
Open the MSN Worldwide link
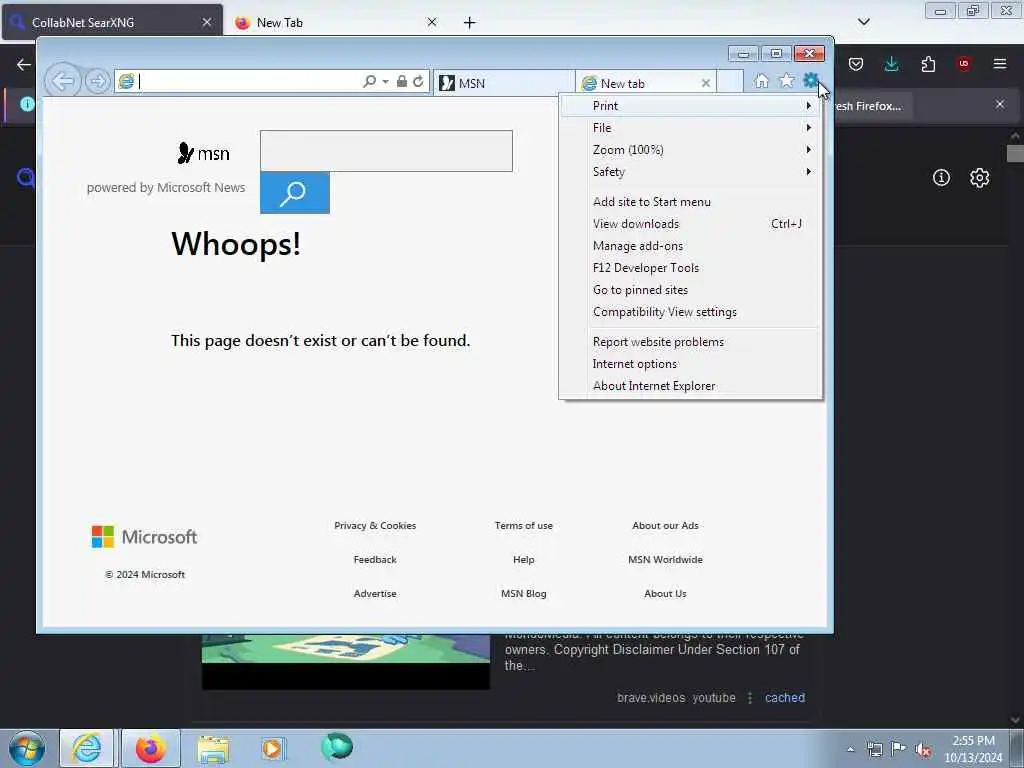[x=665, y=560]
